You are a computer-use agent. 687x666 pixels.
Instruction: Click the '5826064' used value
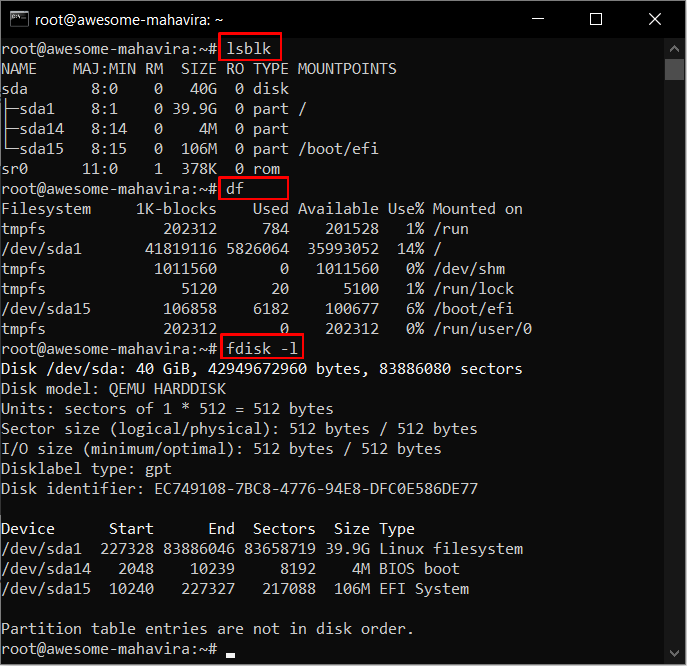(x=258, y=249)
